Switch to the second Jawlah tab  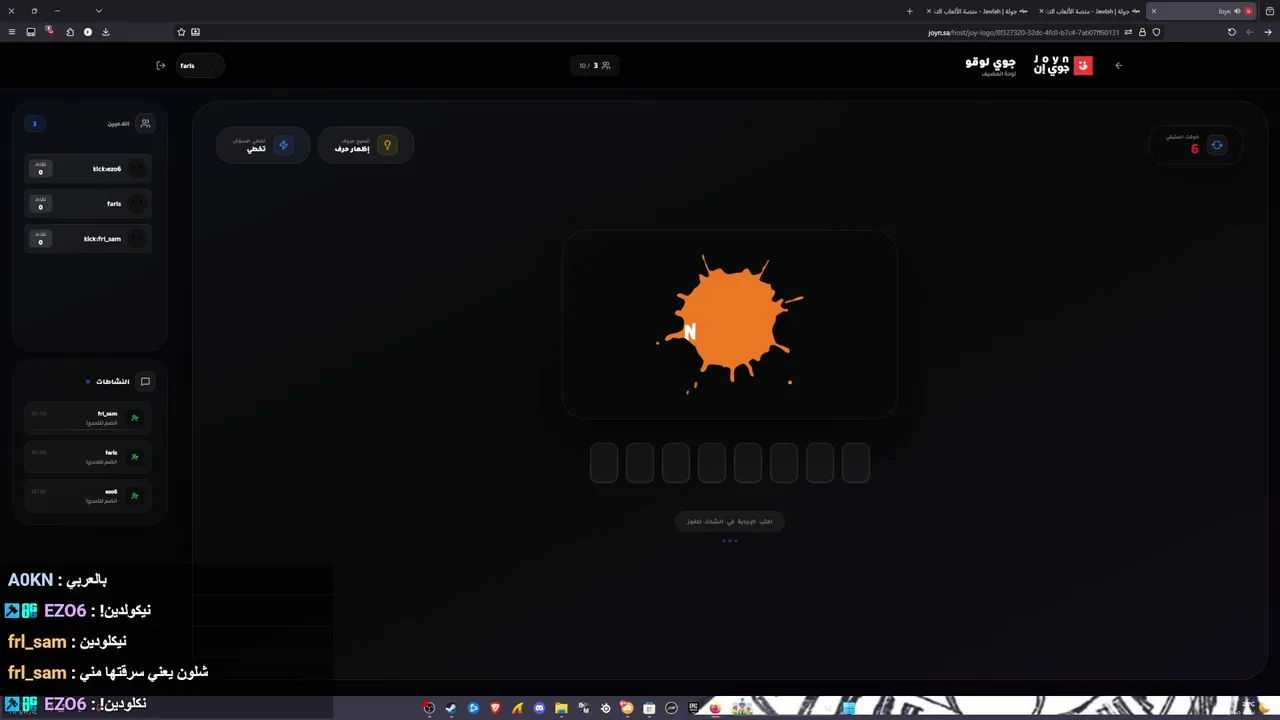pos(978,11)
